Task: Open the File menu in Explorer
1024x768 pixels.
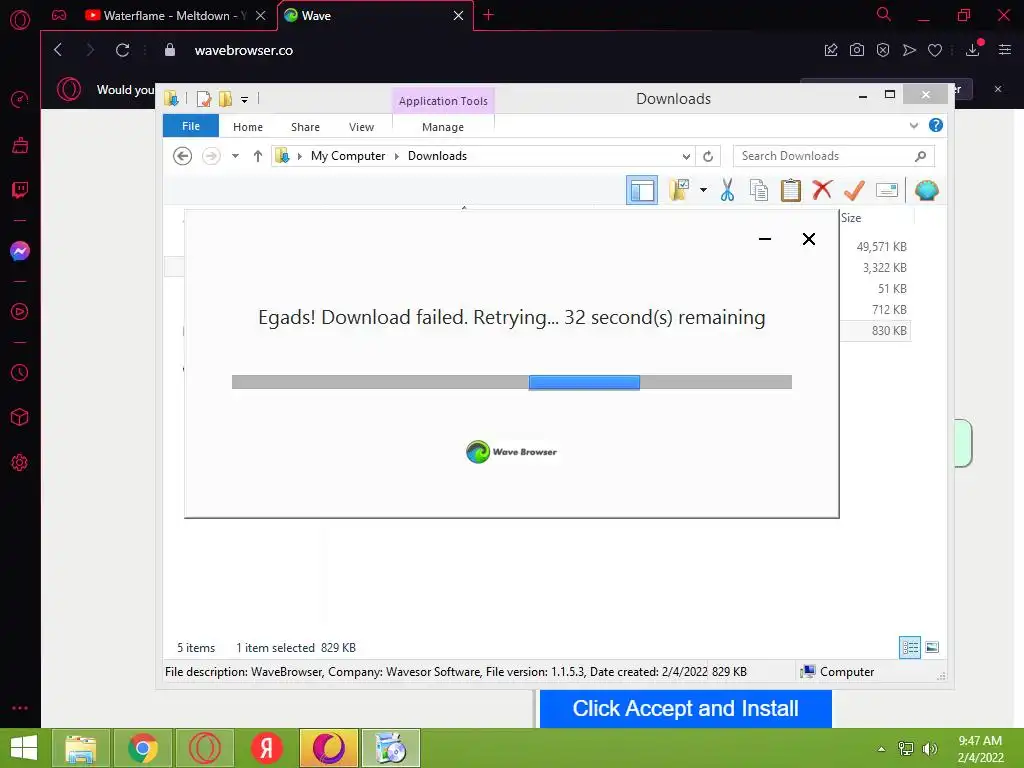Action: pos(191,126)
